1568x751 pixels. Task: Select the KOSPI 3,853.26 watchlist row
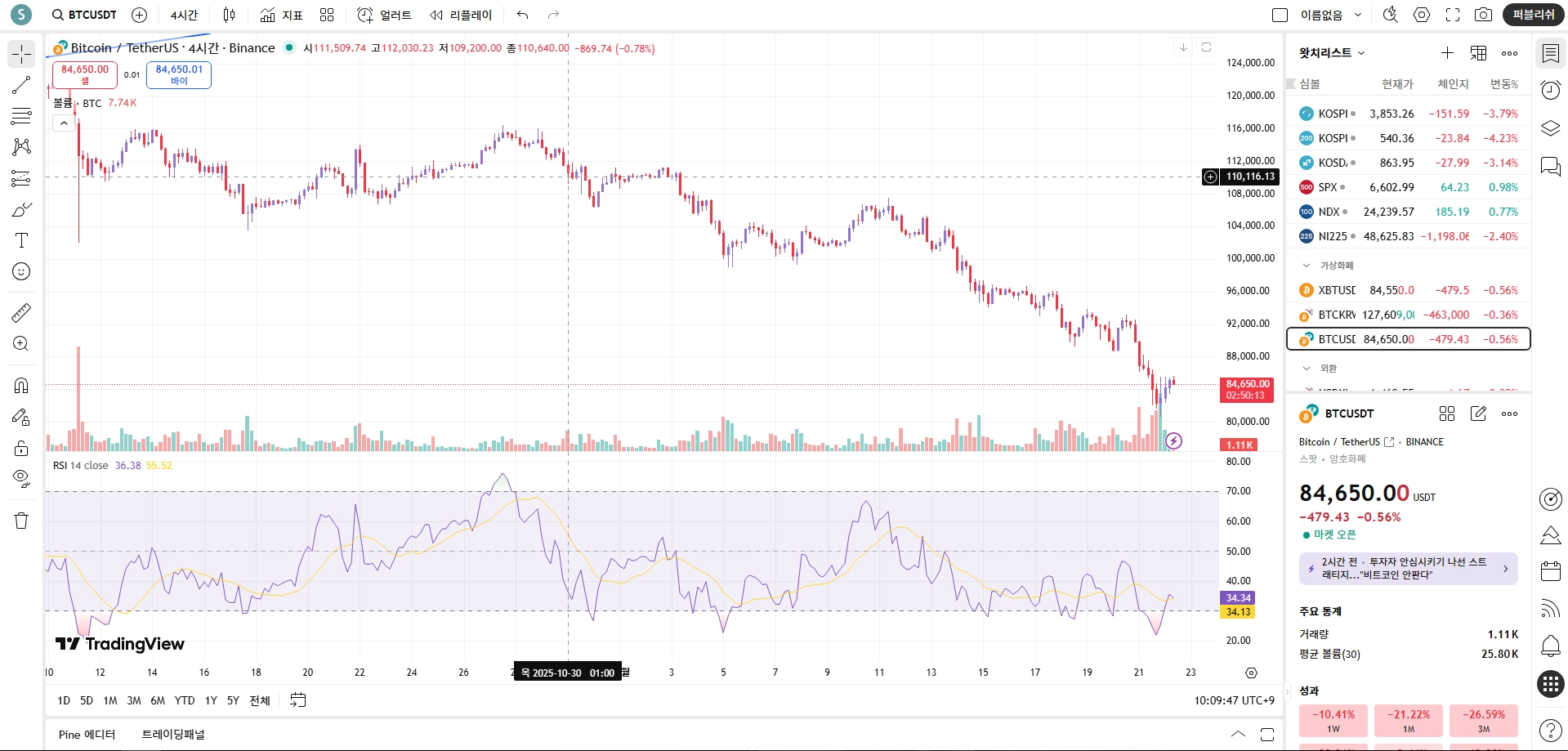point(1409,114)
